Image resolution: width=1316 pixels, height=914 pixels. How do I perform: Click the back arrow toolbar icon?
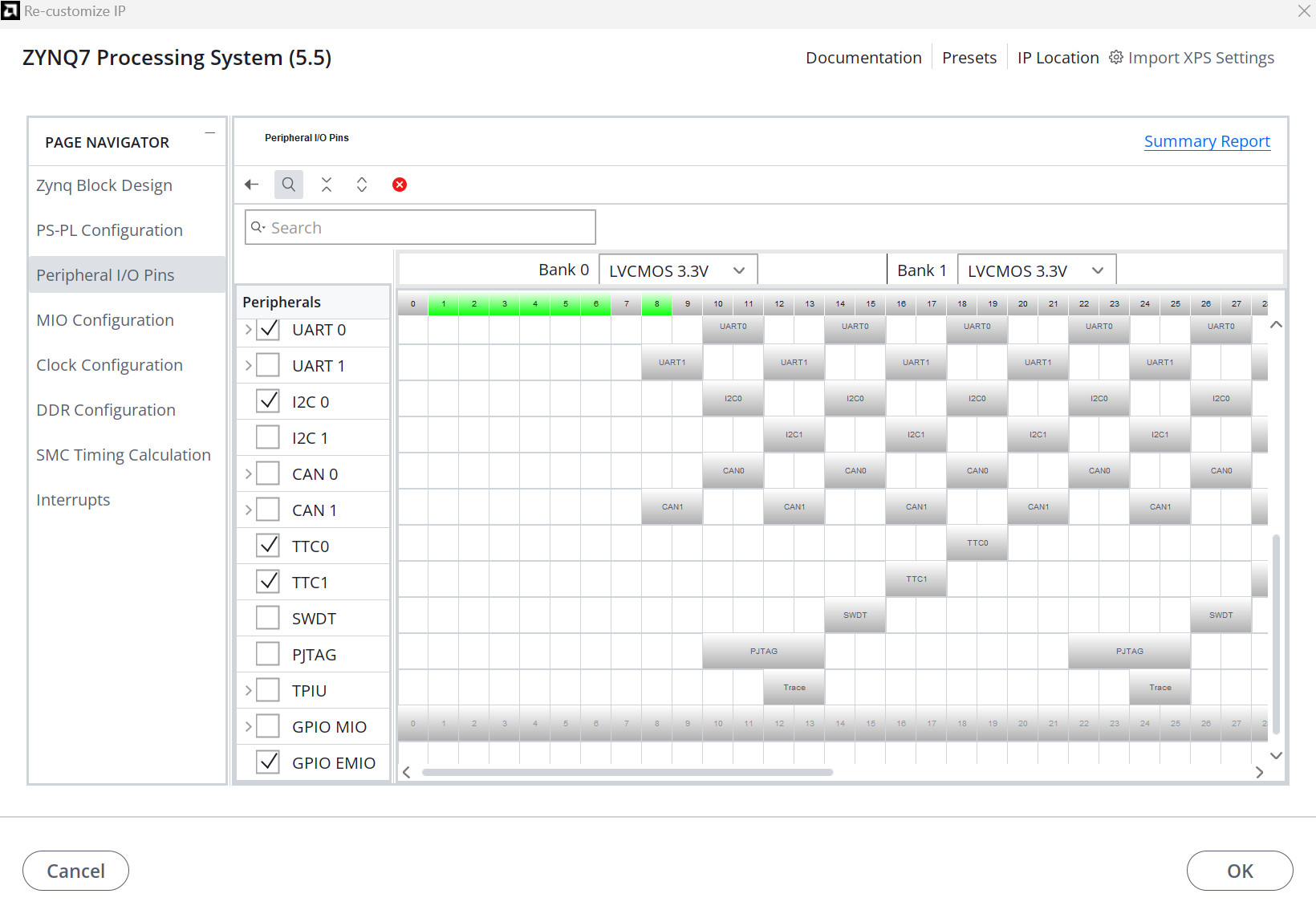[x=252, y=185]
